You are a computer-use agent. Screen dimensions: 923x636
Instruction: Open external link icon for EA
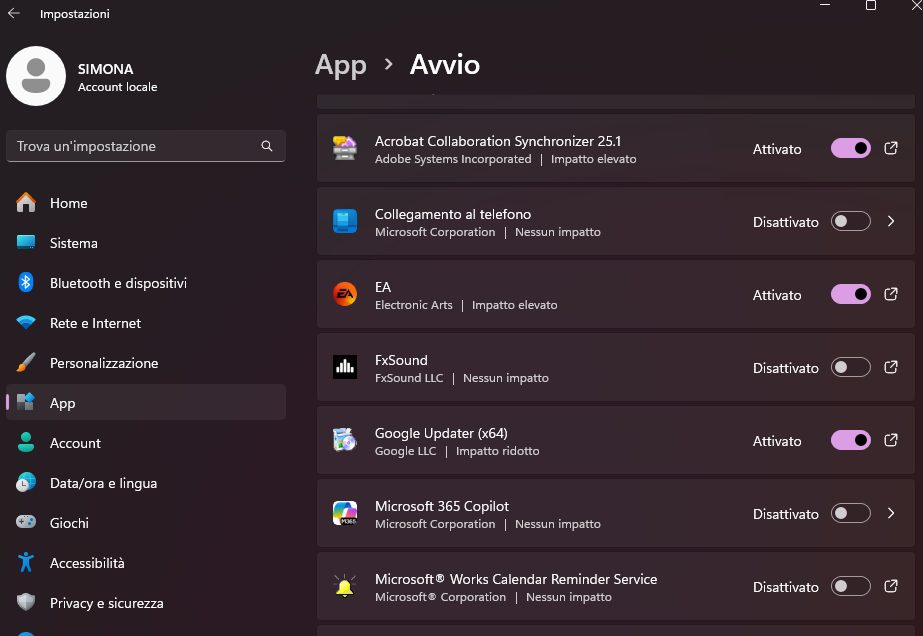coord(891,294)
